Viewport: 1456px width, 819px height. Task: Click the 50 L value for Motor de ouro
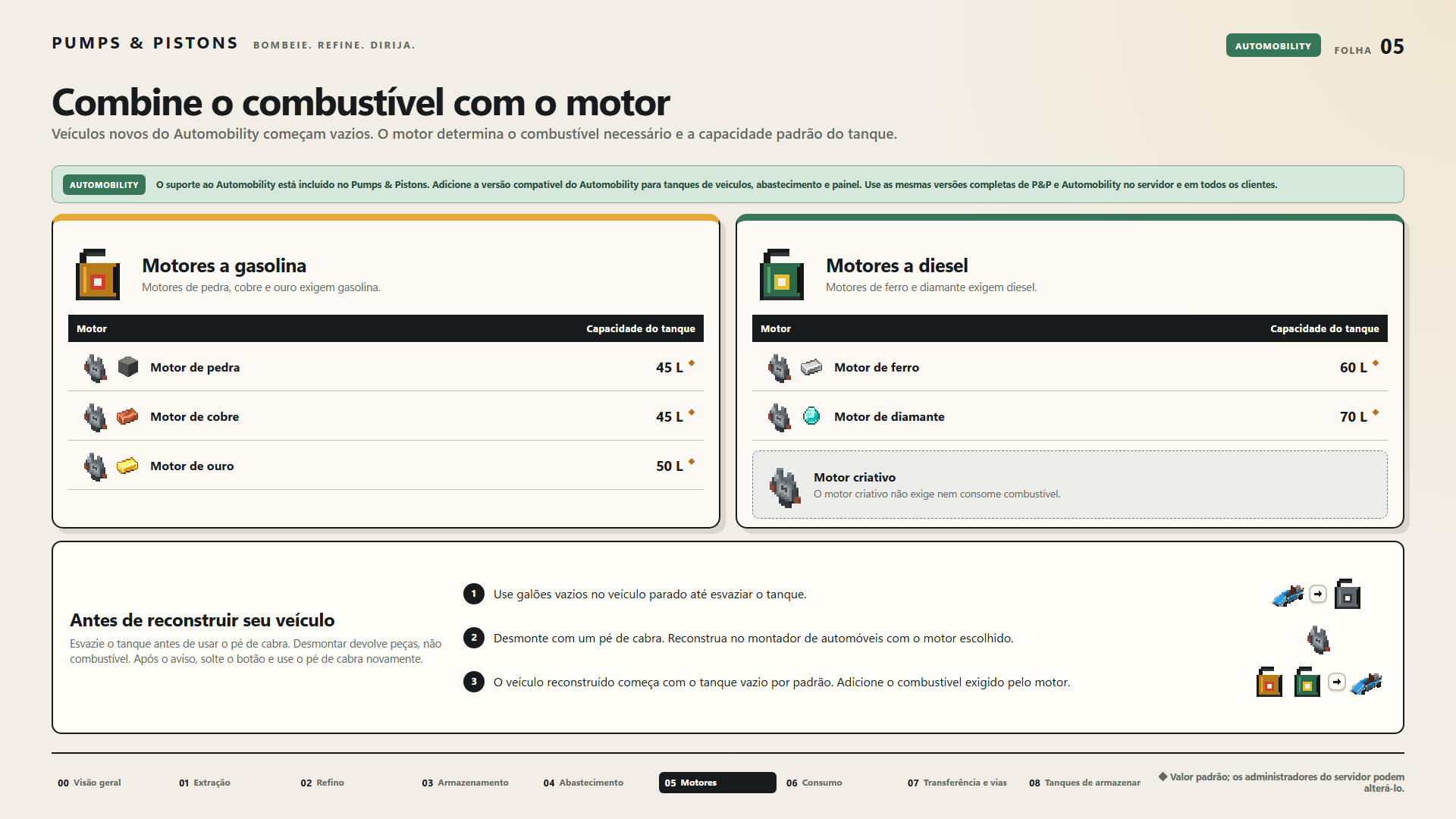coord(670,466)
